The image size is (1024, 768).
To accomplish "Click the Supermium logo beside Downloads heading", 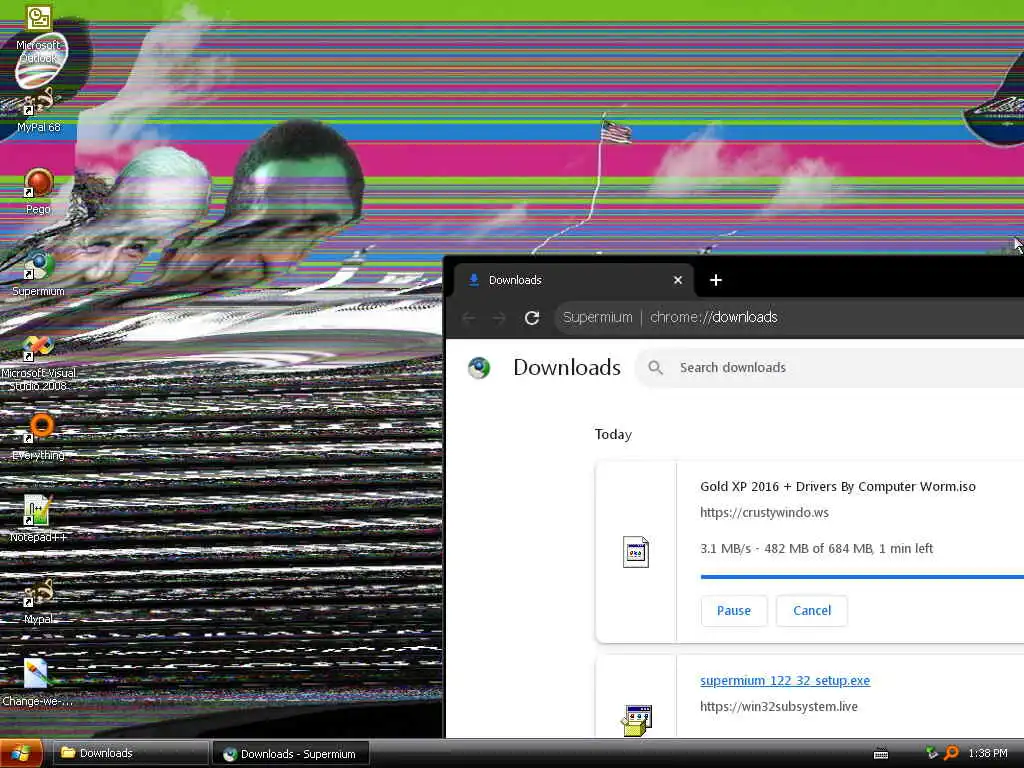I will coord(479,368).
